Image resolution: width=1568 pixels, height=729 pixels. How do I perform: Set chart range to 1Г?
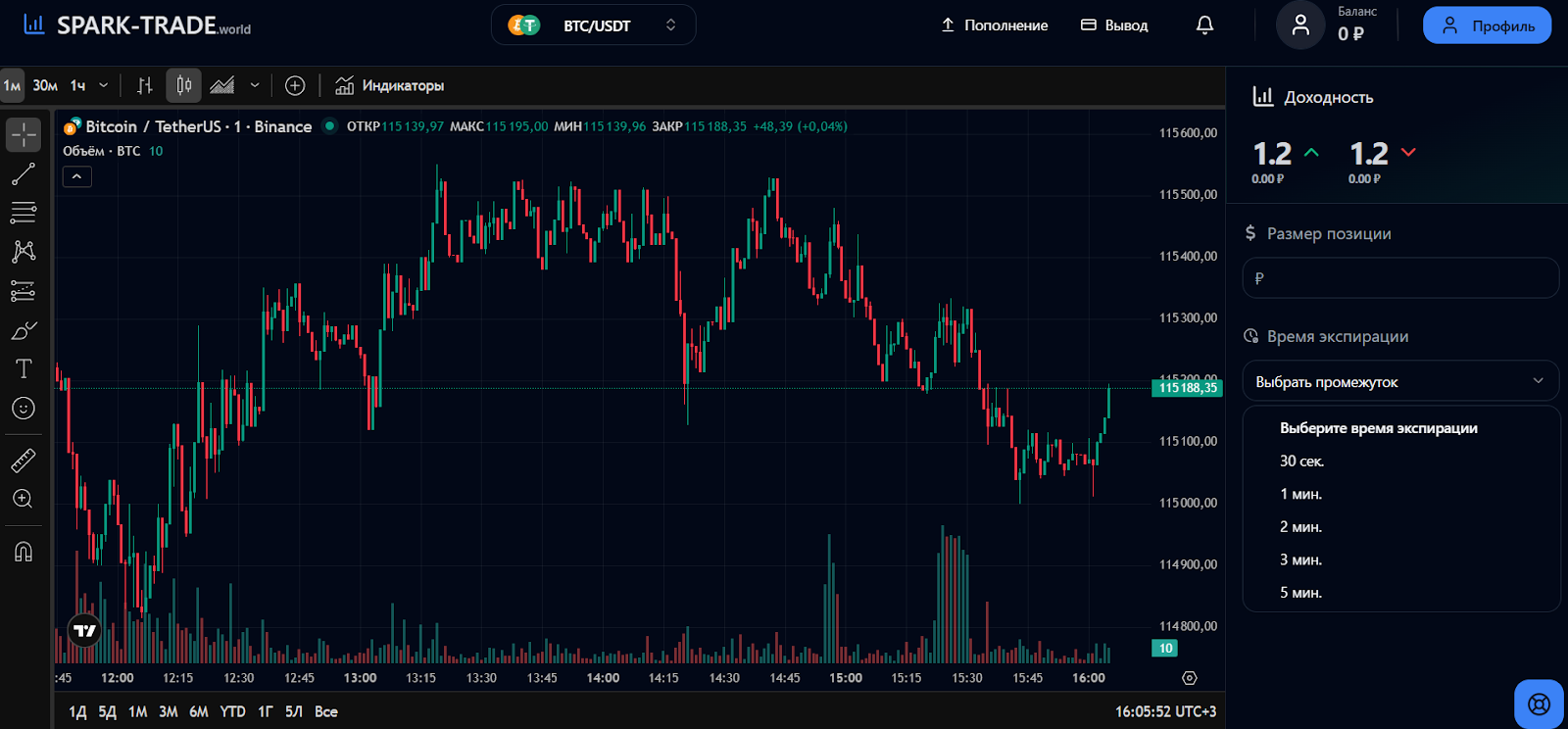pyautogui.click(x=265, y=711)
